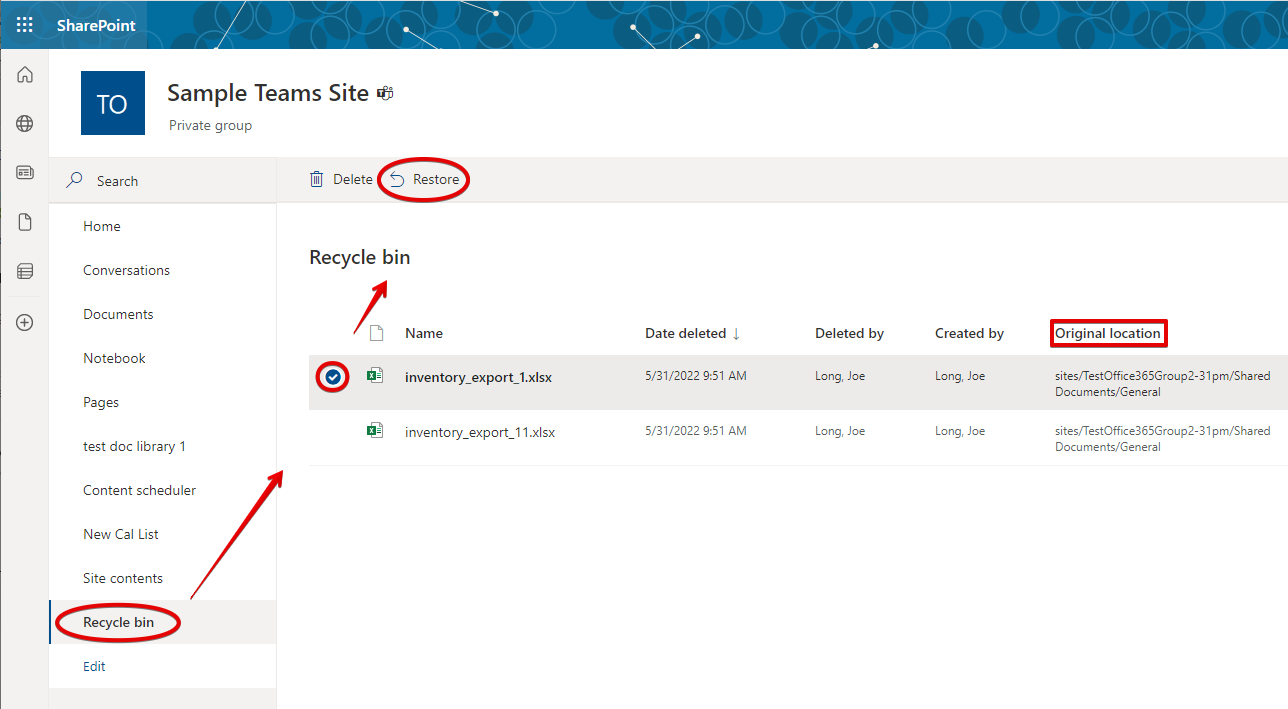Click the Create plus icon

click(x=25, y=323)
